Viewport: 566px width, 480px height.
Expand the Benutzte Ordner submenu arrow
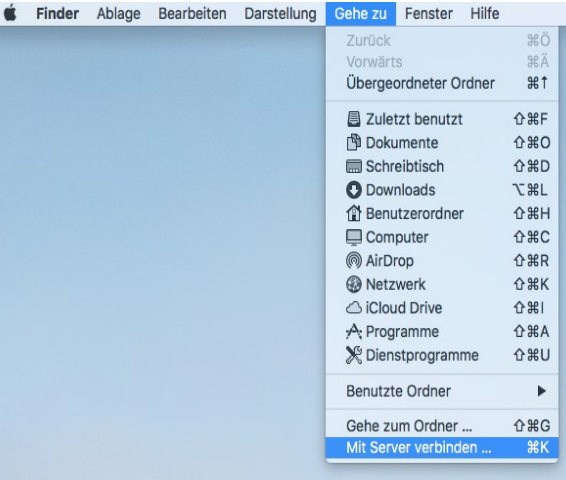pos(541,391)
